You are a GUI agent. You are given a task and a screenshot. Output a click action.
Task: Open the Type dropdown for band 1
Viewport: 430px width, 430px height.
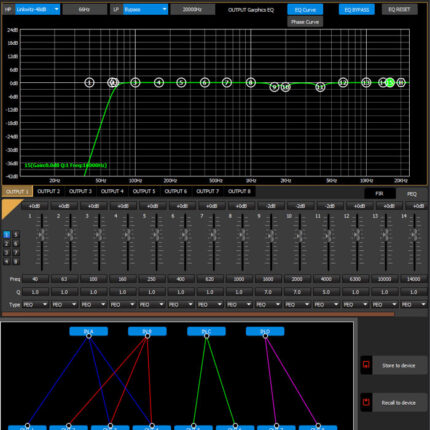[x=35, y=304]
